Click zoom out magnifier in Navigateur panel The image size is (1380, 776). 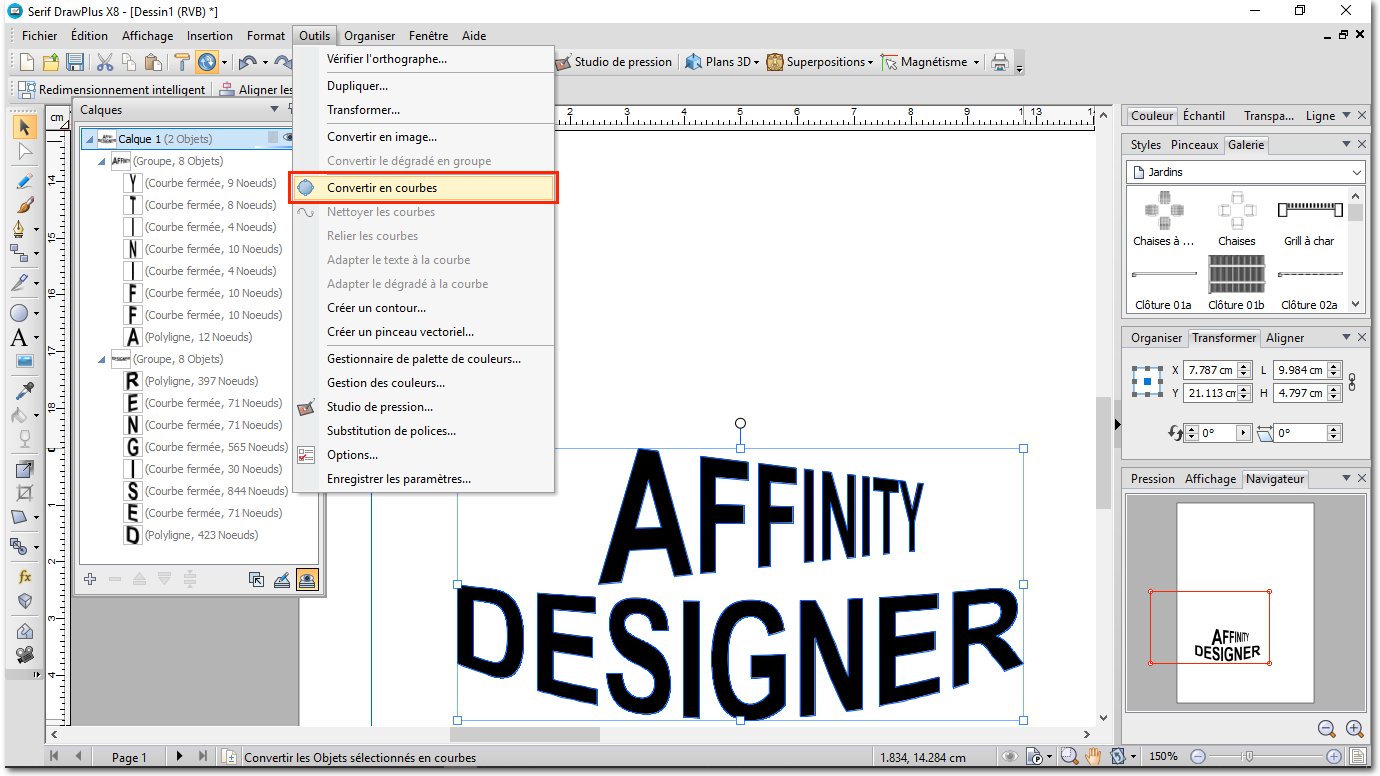(1327, 729)
